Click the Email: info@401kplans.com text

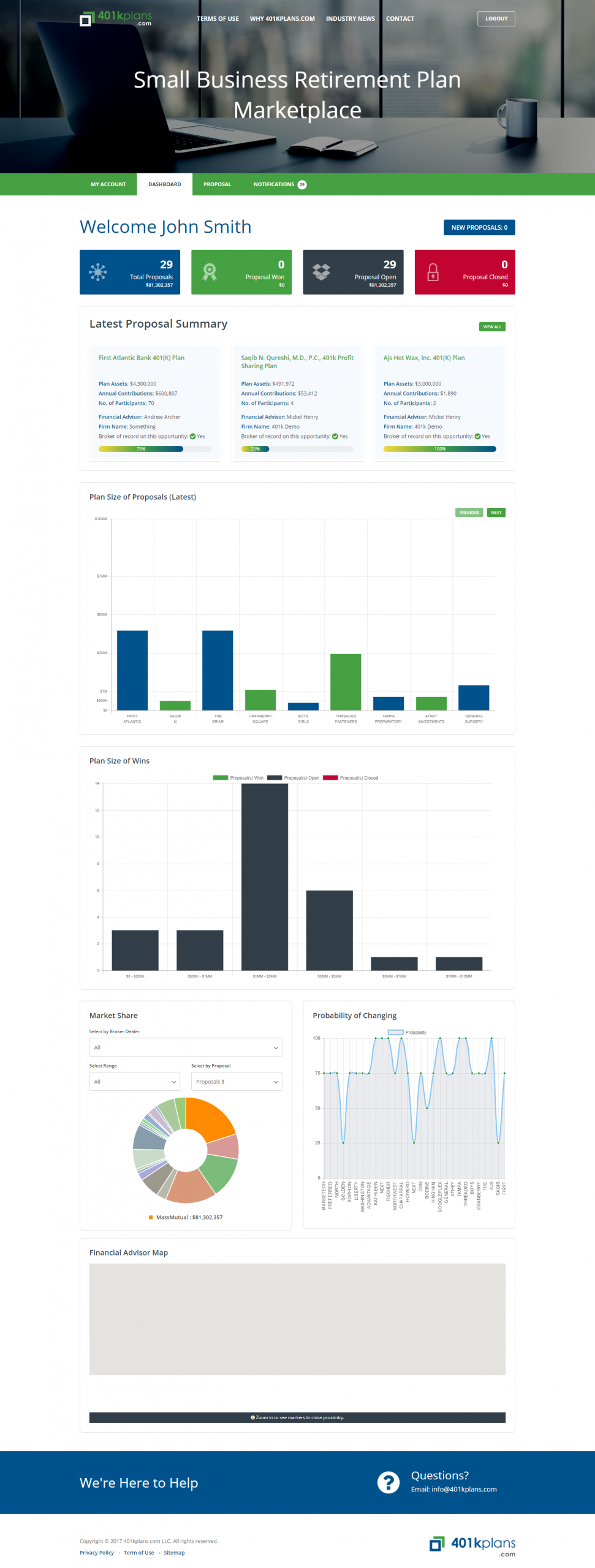(454, 1489)
